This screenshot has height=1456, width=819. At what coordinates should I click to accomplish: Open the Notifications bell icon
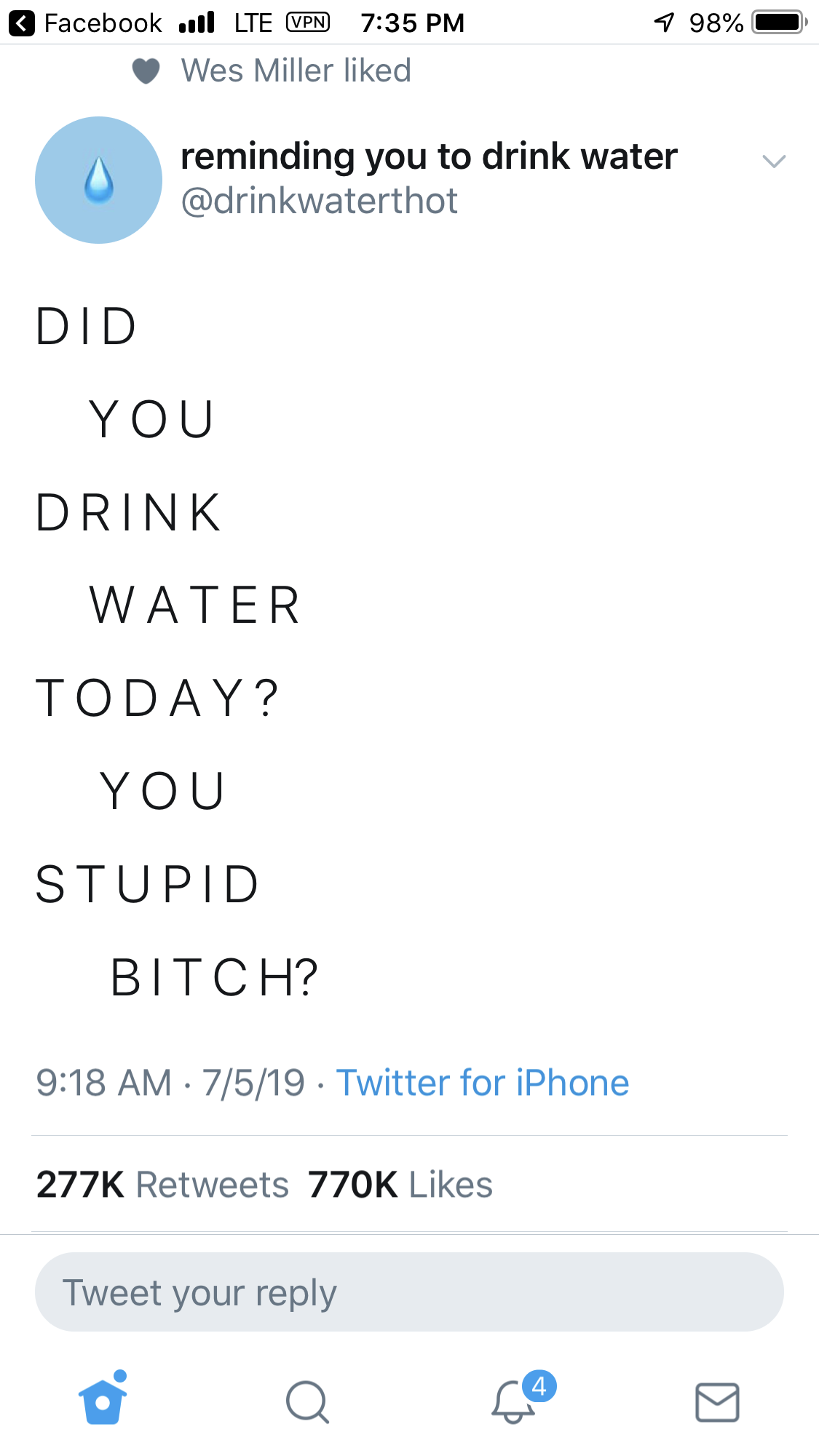coord(514,1401)
